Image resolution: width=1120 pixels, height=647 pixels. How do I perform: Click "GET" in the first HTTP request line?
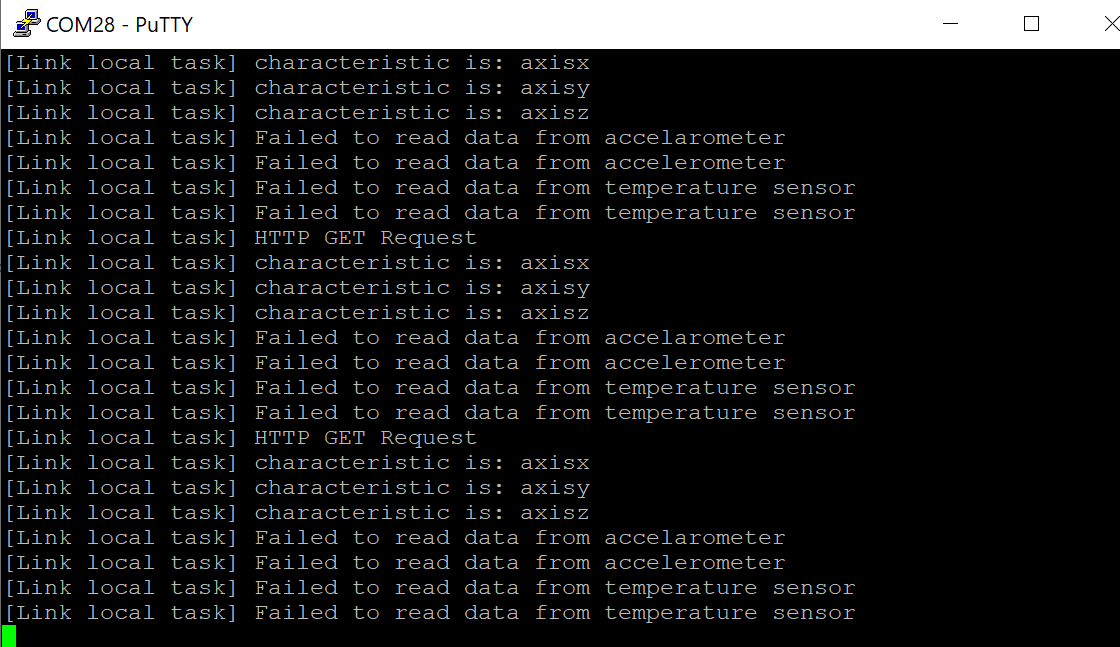pos(344,238)
